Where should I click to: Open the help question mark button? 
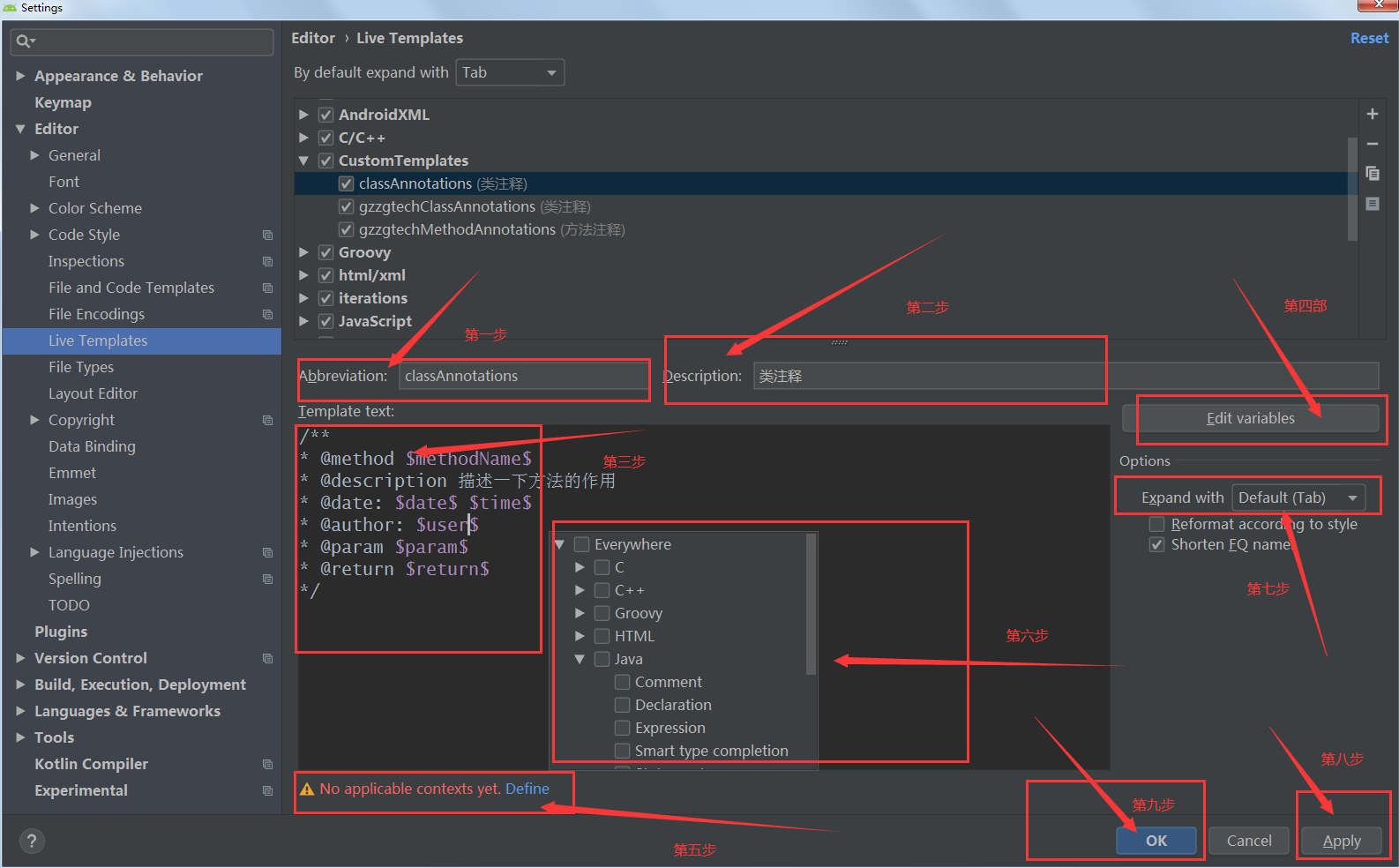pyautogui.click(x=31, y=841)
